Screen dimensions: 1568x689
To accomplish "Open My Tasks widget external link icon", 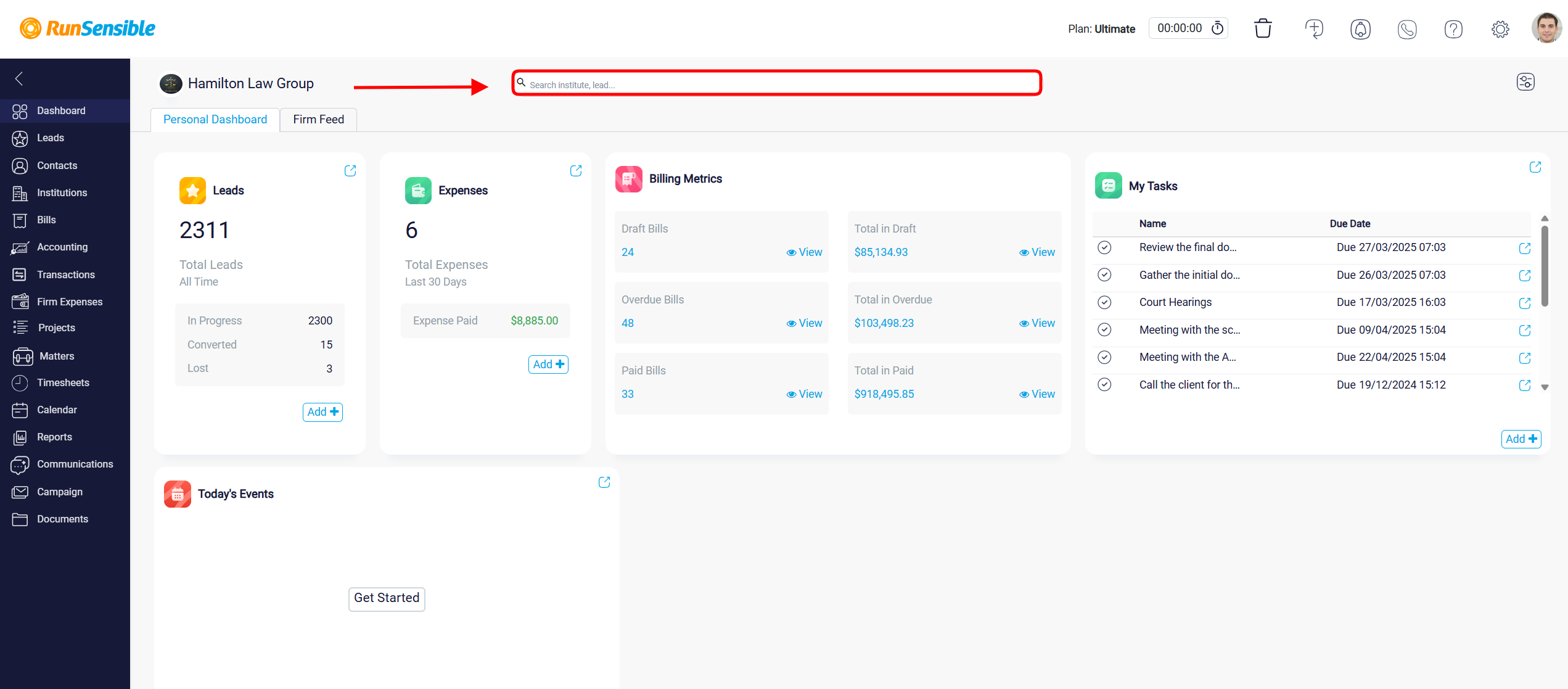I will pyautogui.click(x=1535, y=167).
